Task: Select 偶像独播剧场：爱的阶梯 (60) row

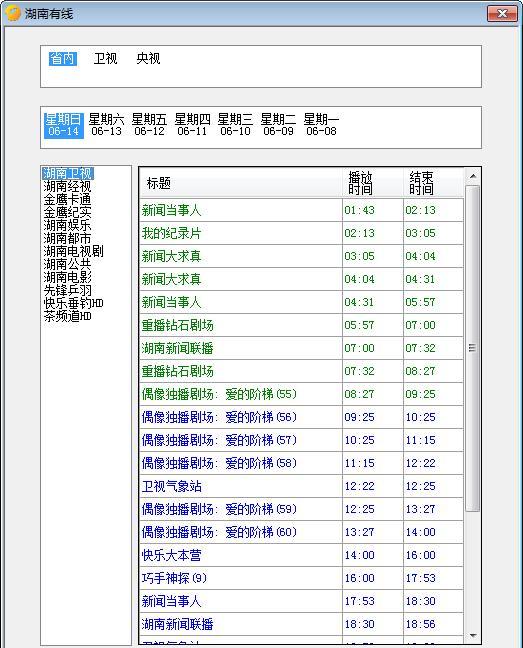Action: point(301,532)
